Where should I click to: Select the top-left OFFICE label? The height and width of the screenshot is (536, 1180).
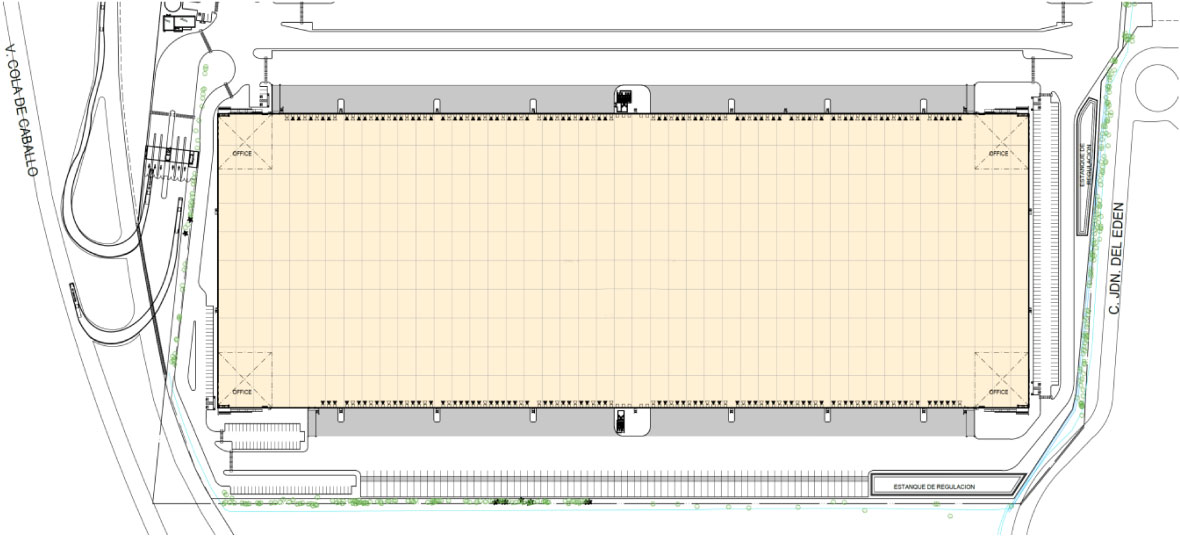click(x=242, y=153)
